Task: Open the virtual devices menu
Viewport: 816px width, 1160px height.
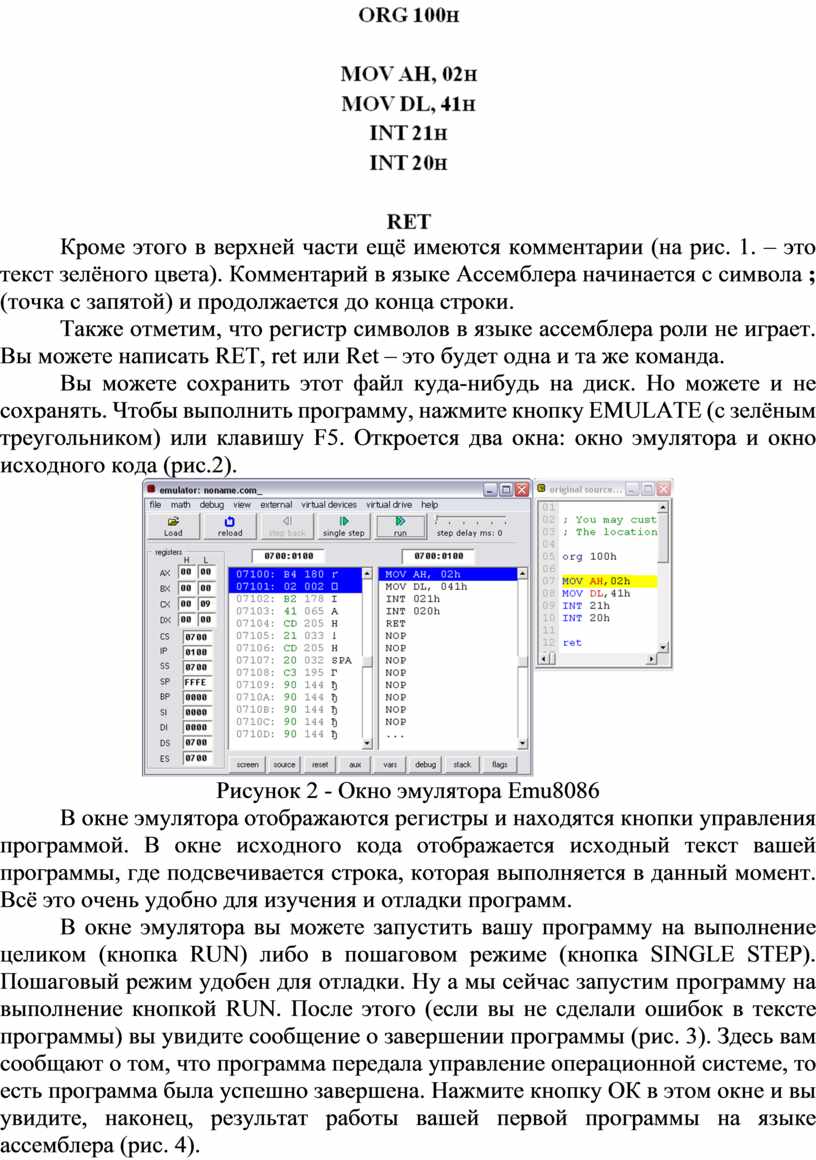Action: (x=328, y=505)
